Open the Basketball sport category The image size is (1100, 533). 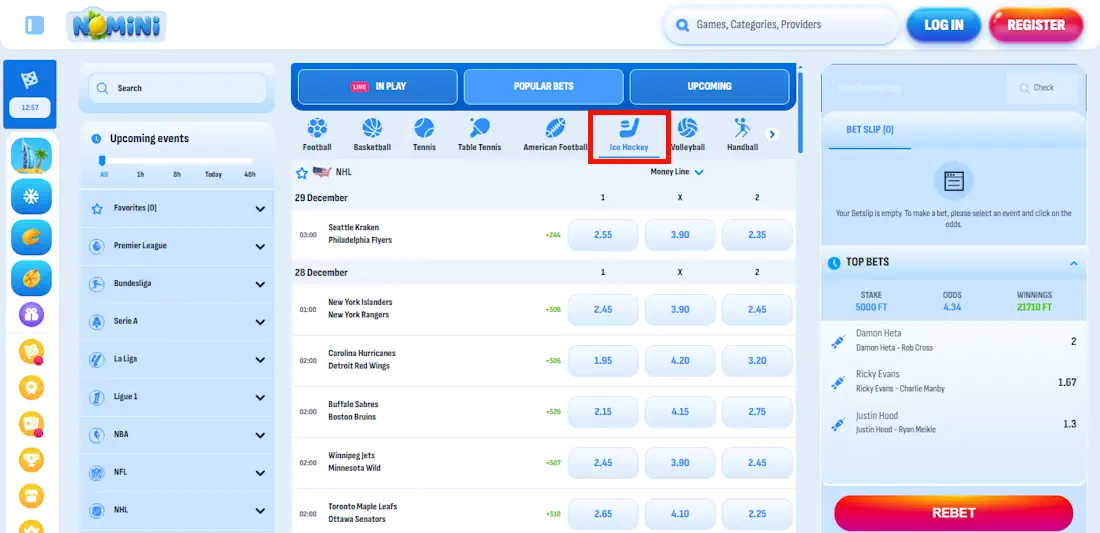point(372,135)
